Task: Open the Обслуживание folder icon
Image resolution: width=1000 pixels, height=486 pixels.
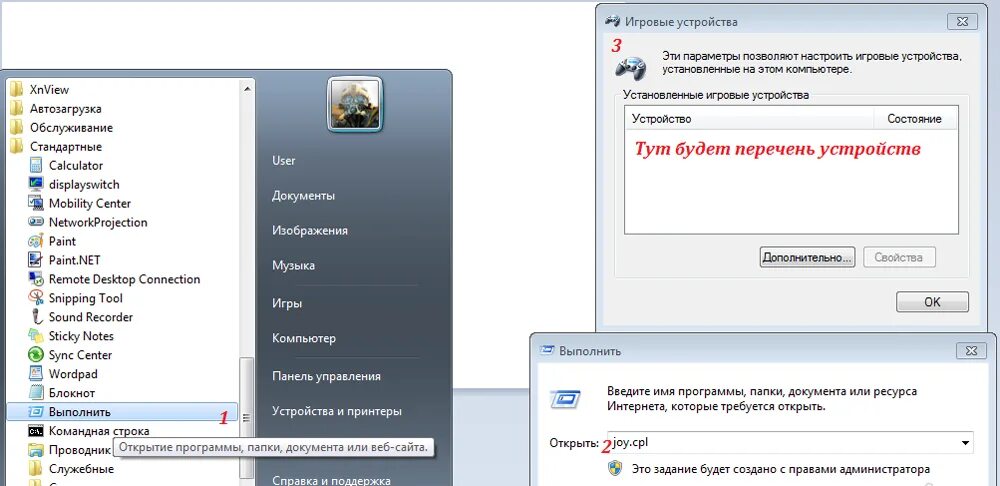Action: point(17,128)
